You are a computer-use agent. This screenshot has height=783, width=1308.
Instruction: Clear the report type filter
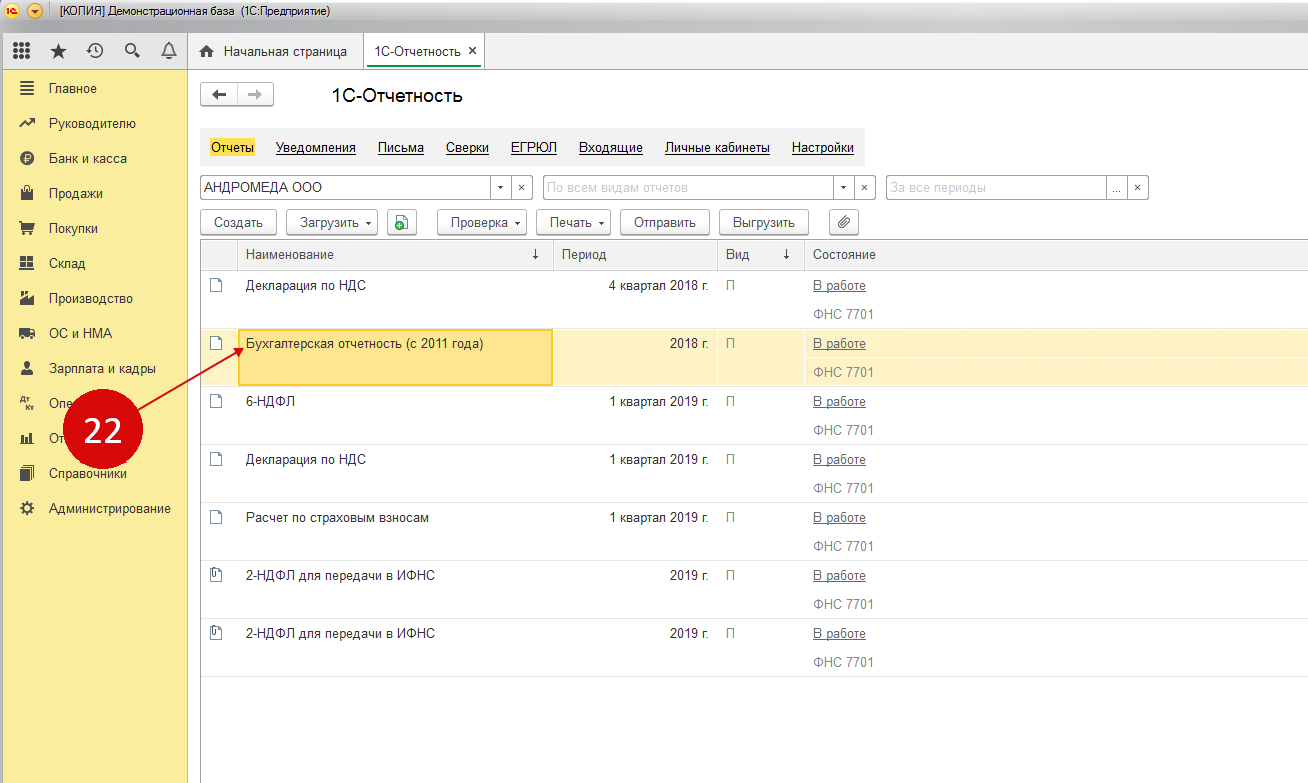point(866,188)
